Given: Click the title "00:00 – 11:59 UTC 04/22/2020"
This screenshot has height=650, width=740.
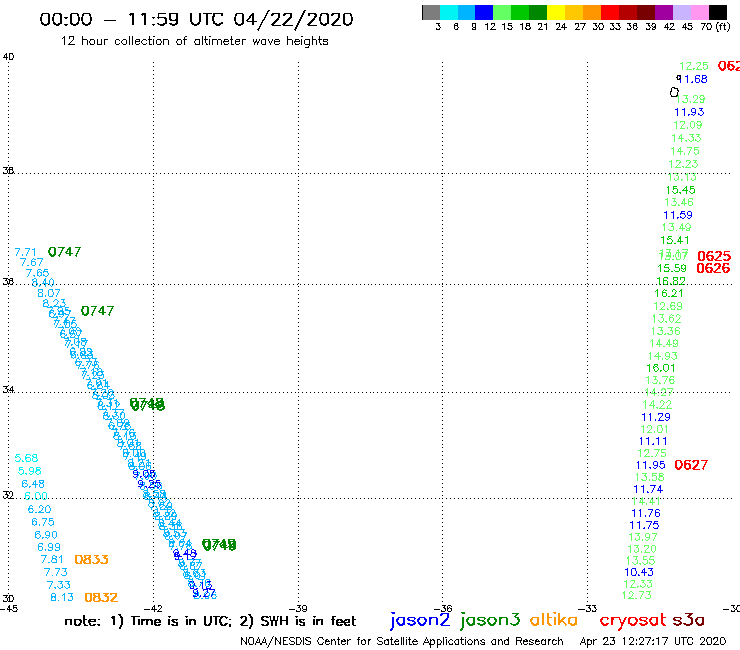Looking at the screenshot, I should pos(196,19).
